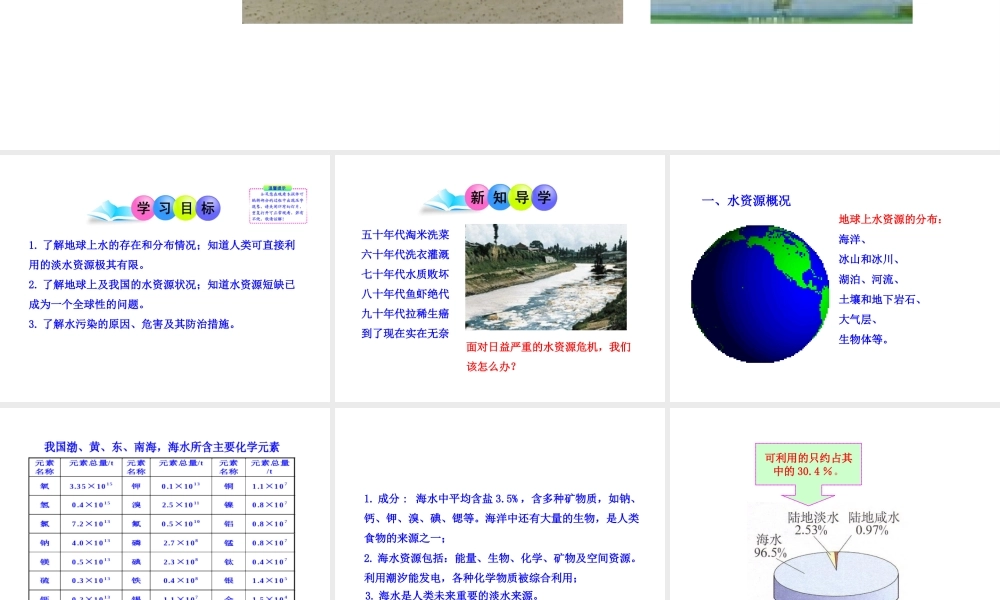Click the paragraph 1. 成分: 海水中平均含盐3.5%

(x=502, y=518)
